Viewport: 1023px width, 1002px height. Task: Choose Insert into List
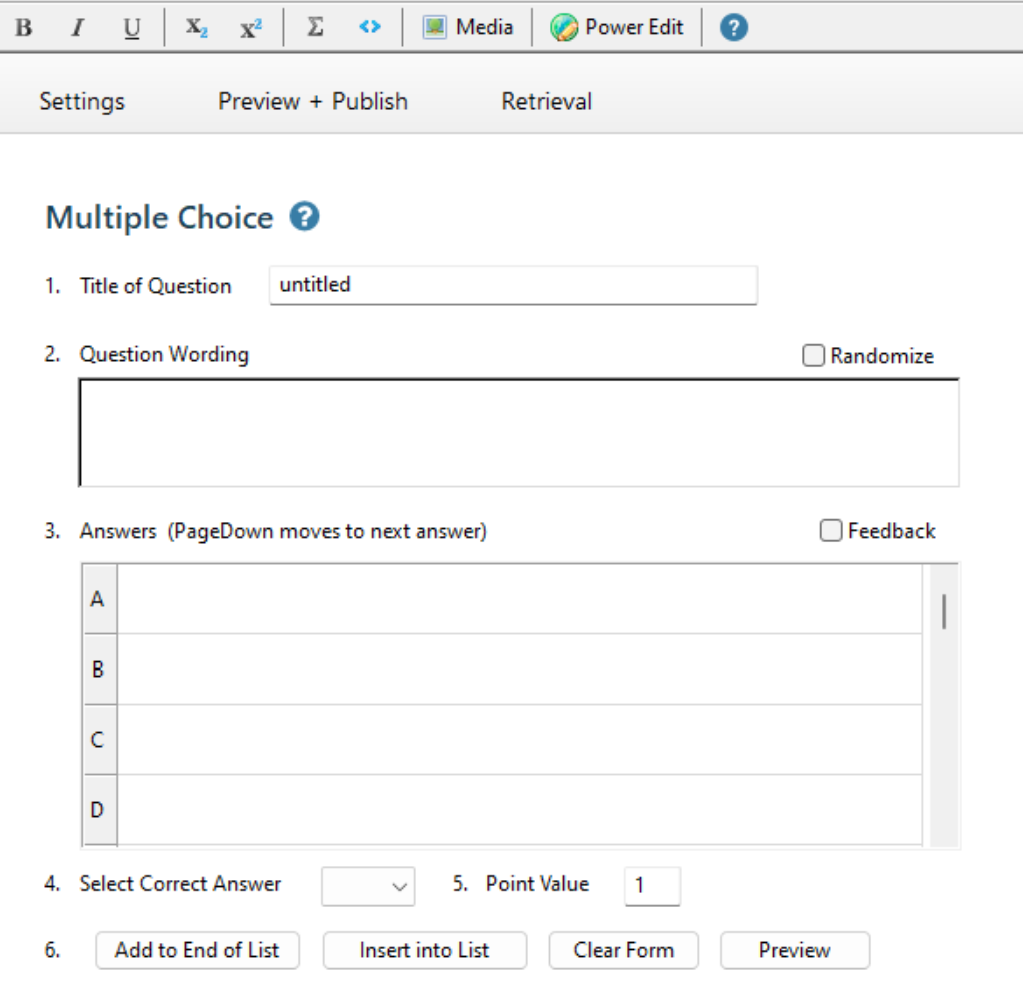point(425,950)
